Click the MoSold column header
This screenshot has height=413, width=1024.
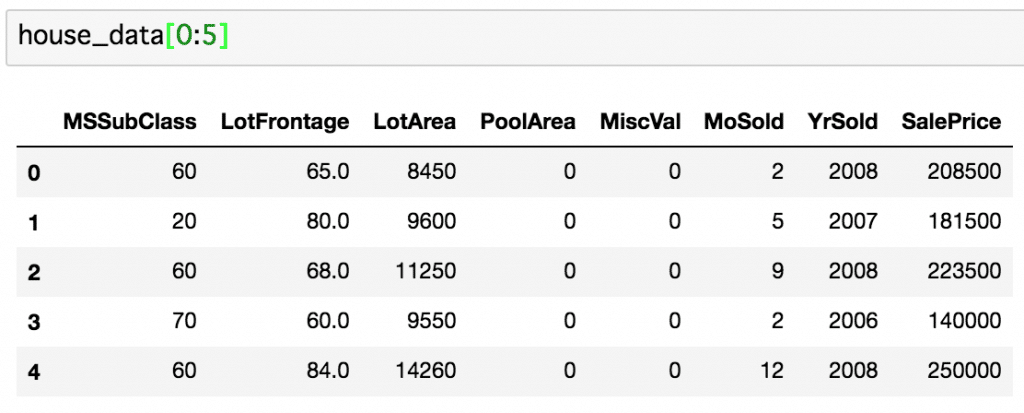[x=744, y=122]
